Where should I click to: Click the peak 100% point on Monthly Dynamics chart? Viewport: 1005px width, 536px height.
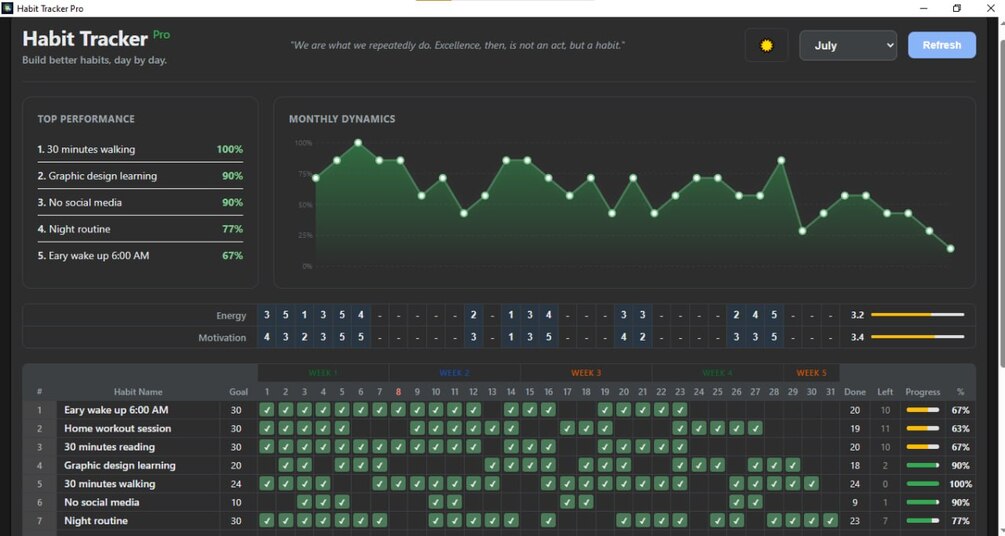358,143
